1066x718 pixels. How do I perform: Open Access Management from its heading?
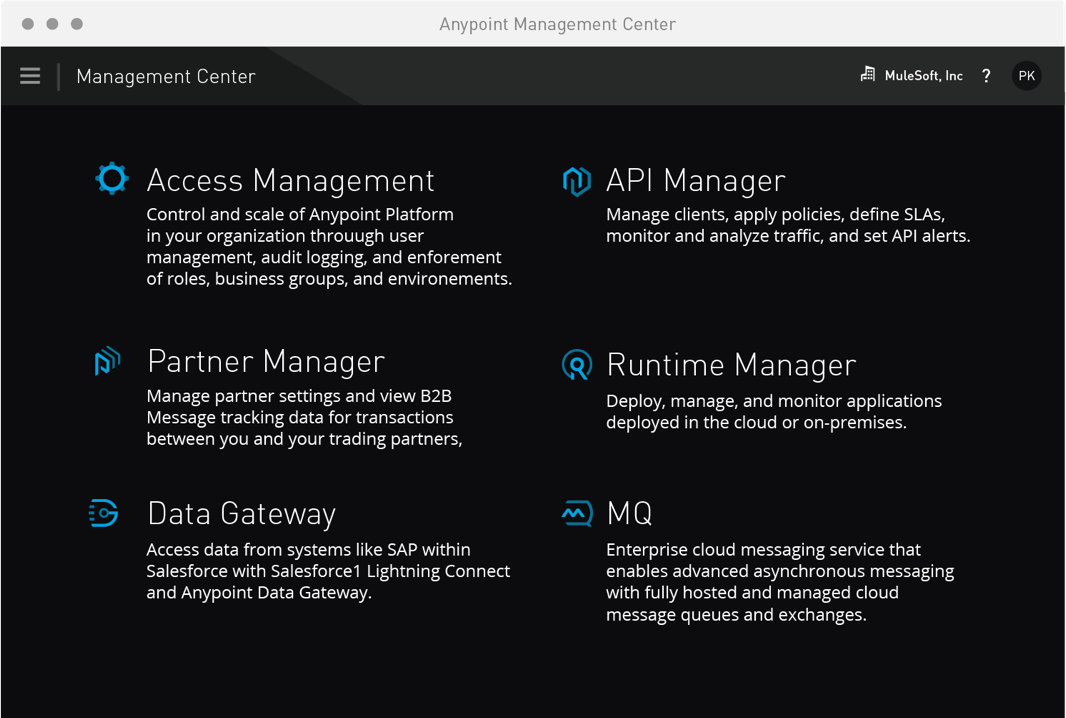point(290,181)
